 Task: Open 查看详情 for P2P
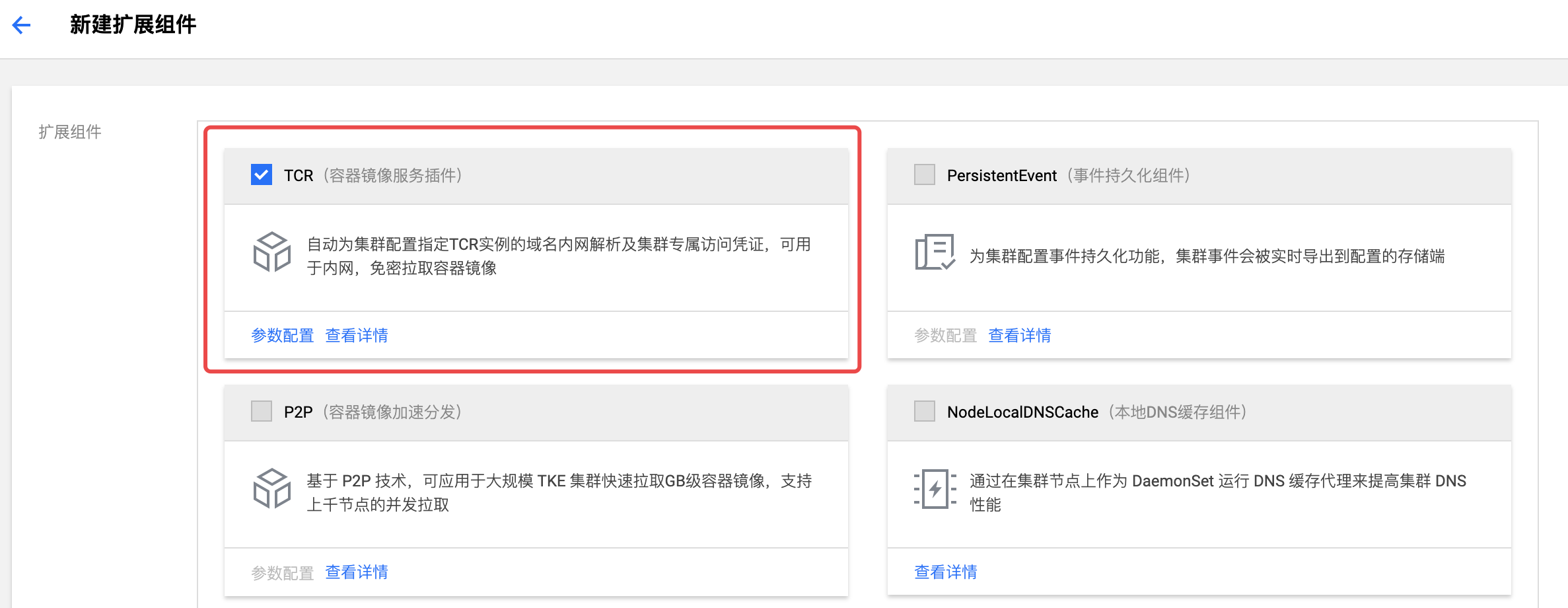click(357, 572)
